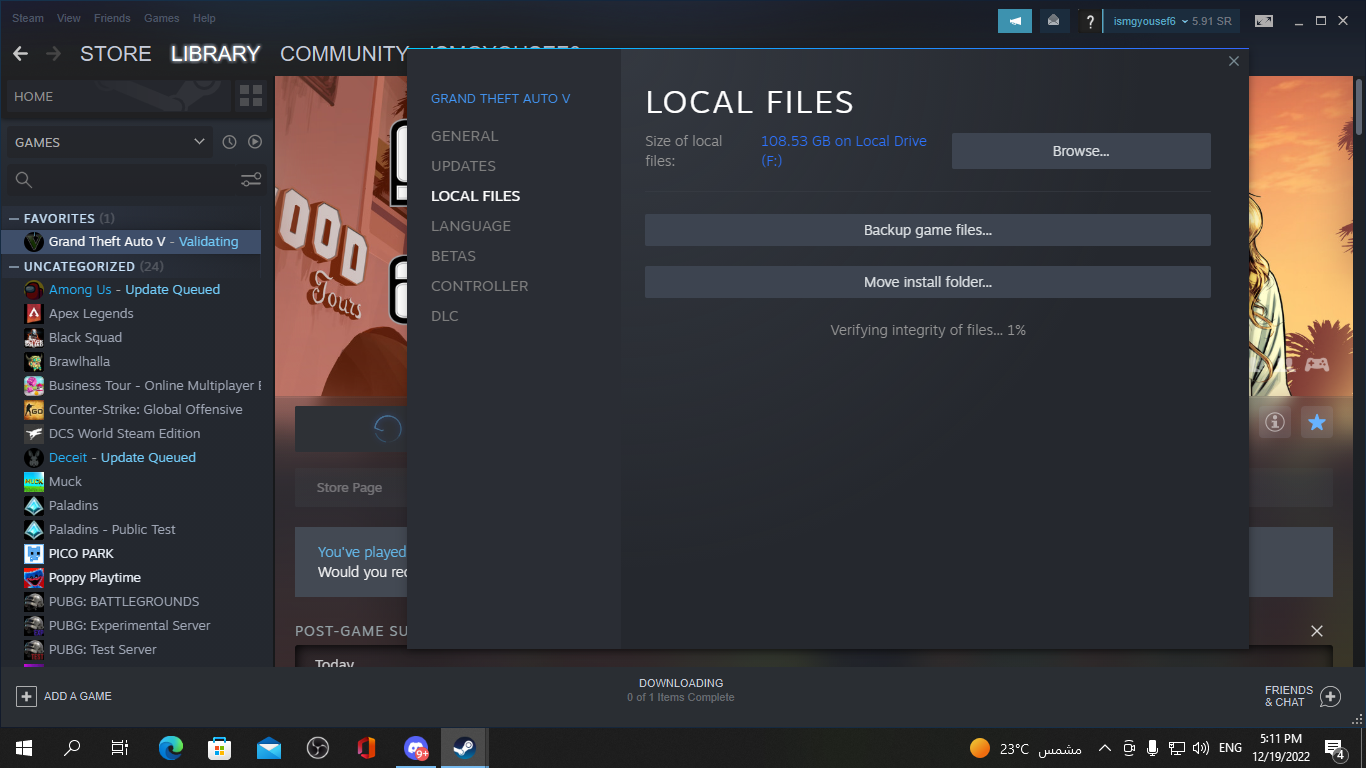Toggle the favorite star for GTA V
The width and height of the screenshot is (1366, 768).
[1317, 423]
